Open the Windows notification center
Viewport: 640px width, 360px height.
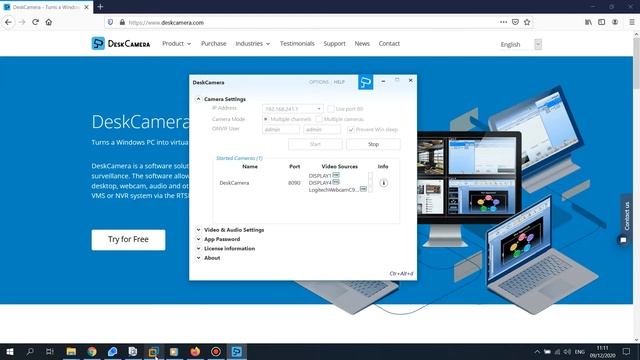[x=626, y=351]
